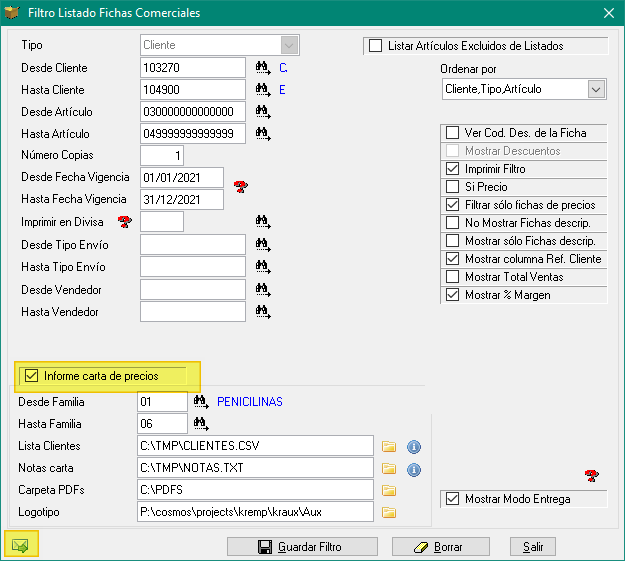Click the Borrar button
The width and height of the screenshot is (625, 561).
point(440,547)
